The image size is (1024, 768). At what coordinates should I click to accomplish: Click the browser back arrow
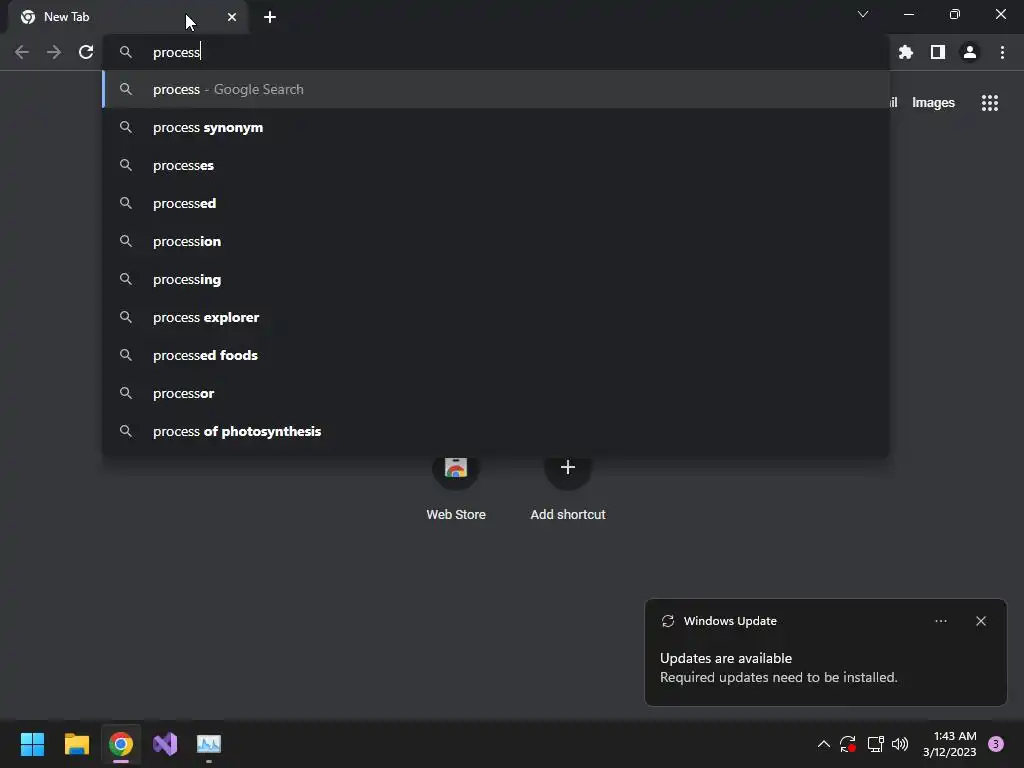click(22, 52)
